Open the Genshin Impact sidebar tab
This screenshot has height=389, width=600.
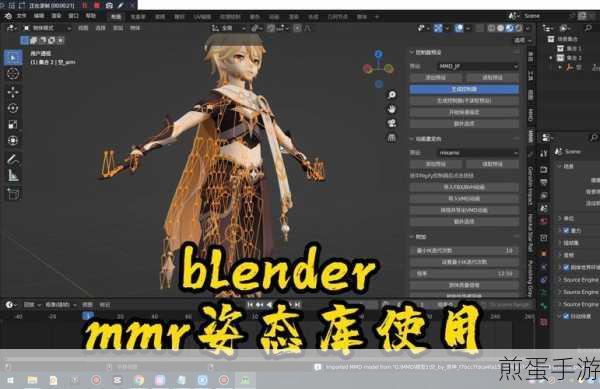[x=531, y=186]
